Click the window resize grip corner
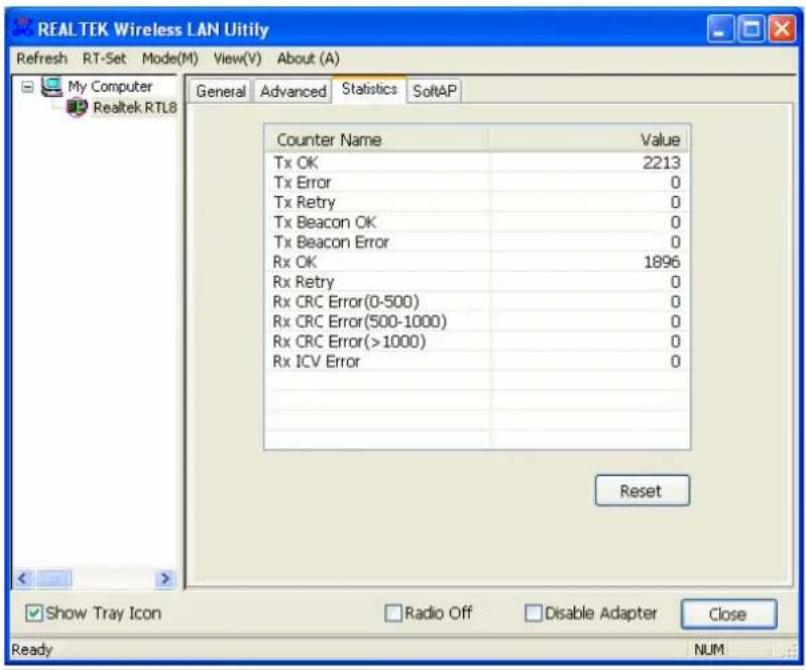806x670 pixels. (790, 651)
